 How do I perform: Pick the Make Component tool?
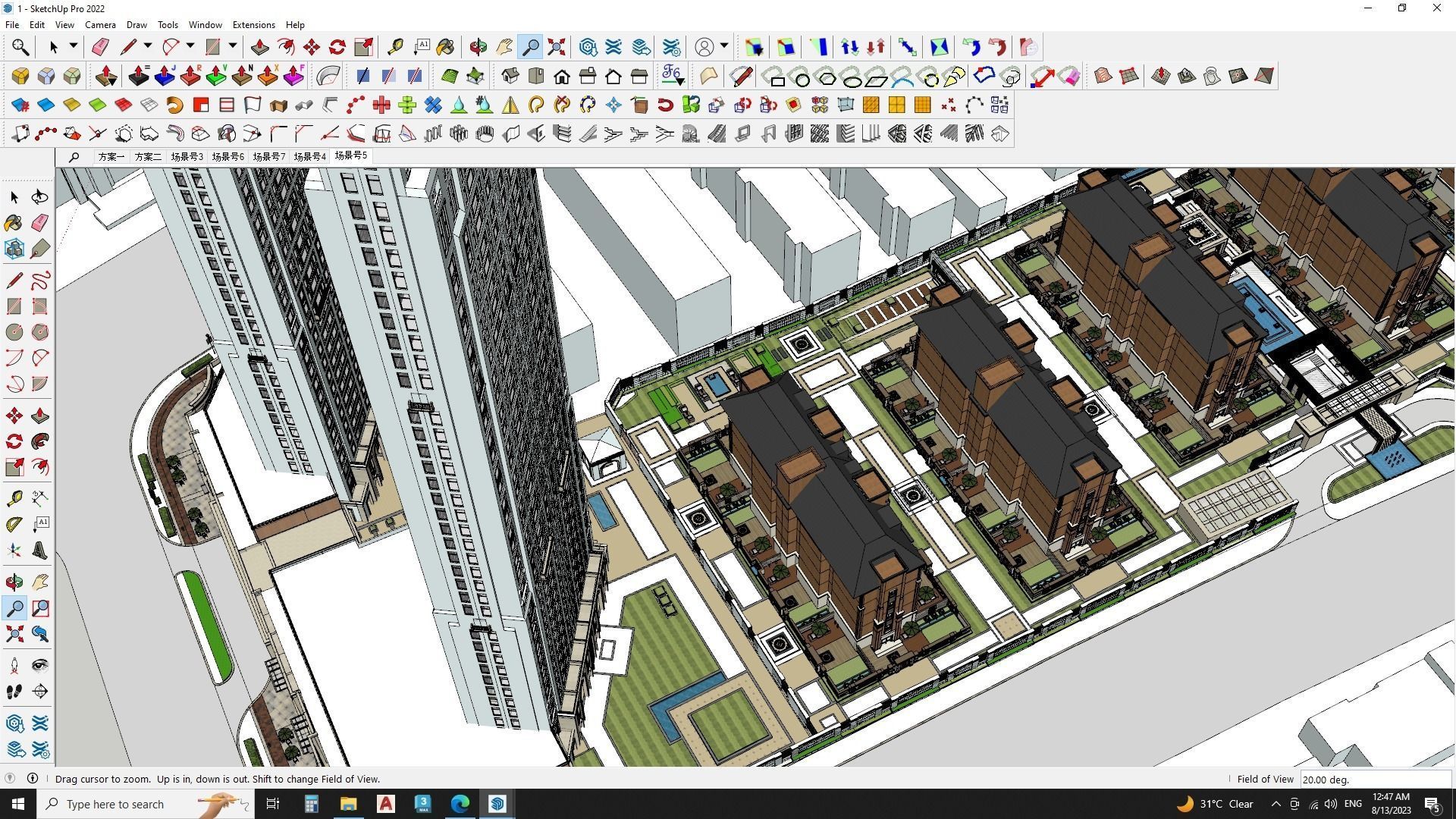[x=14, y=249]
